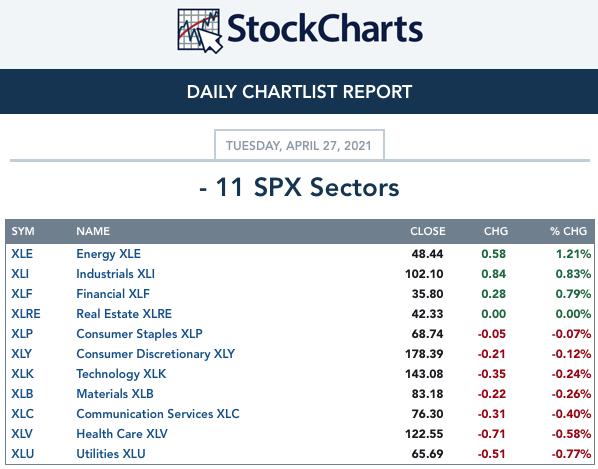Viewport: 598px width, 469px height.
Task: Click the % CHG column header
Action: click(568, 231)
